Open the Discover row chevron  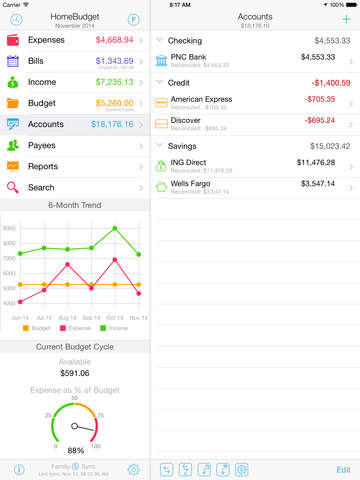(351, 125)
